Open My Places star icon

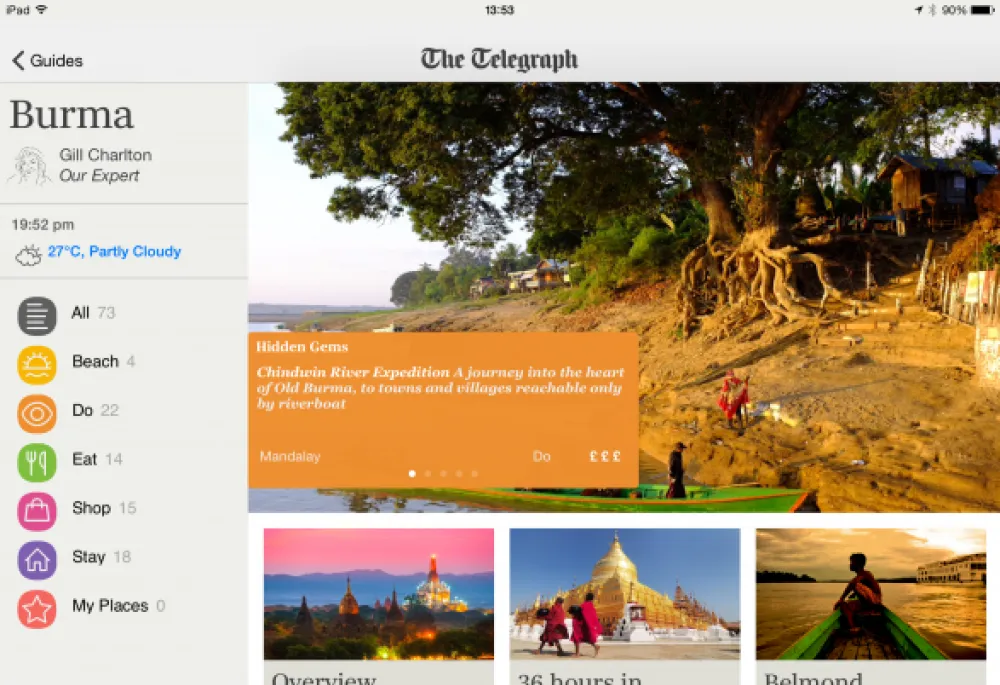point(37,609)
